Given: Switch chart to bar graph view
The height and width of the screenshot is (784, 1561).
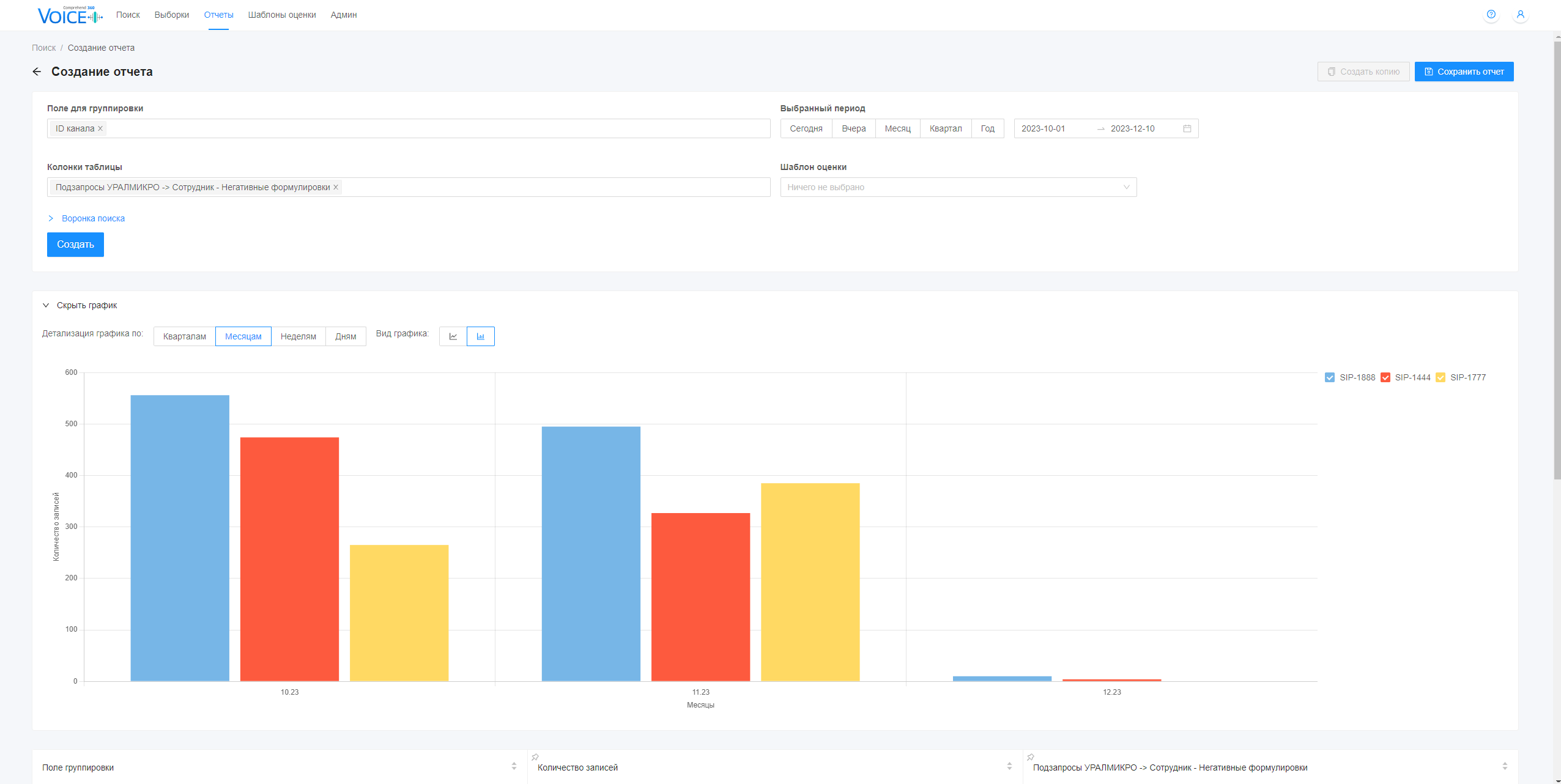Looking at the screenshot, I should 481,336.
